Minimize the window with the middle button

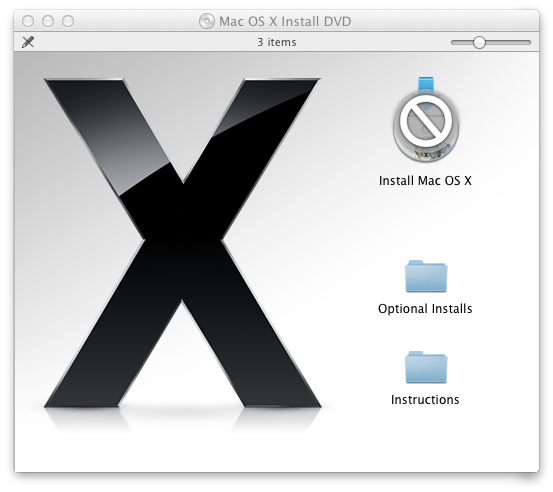(48, 21)
